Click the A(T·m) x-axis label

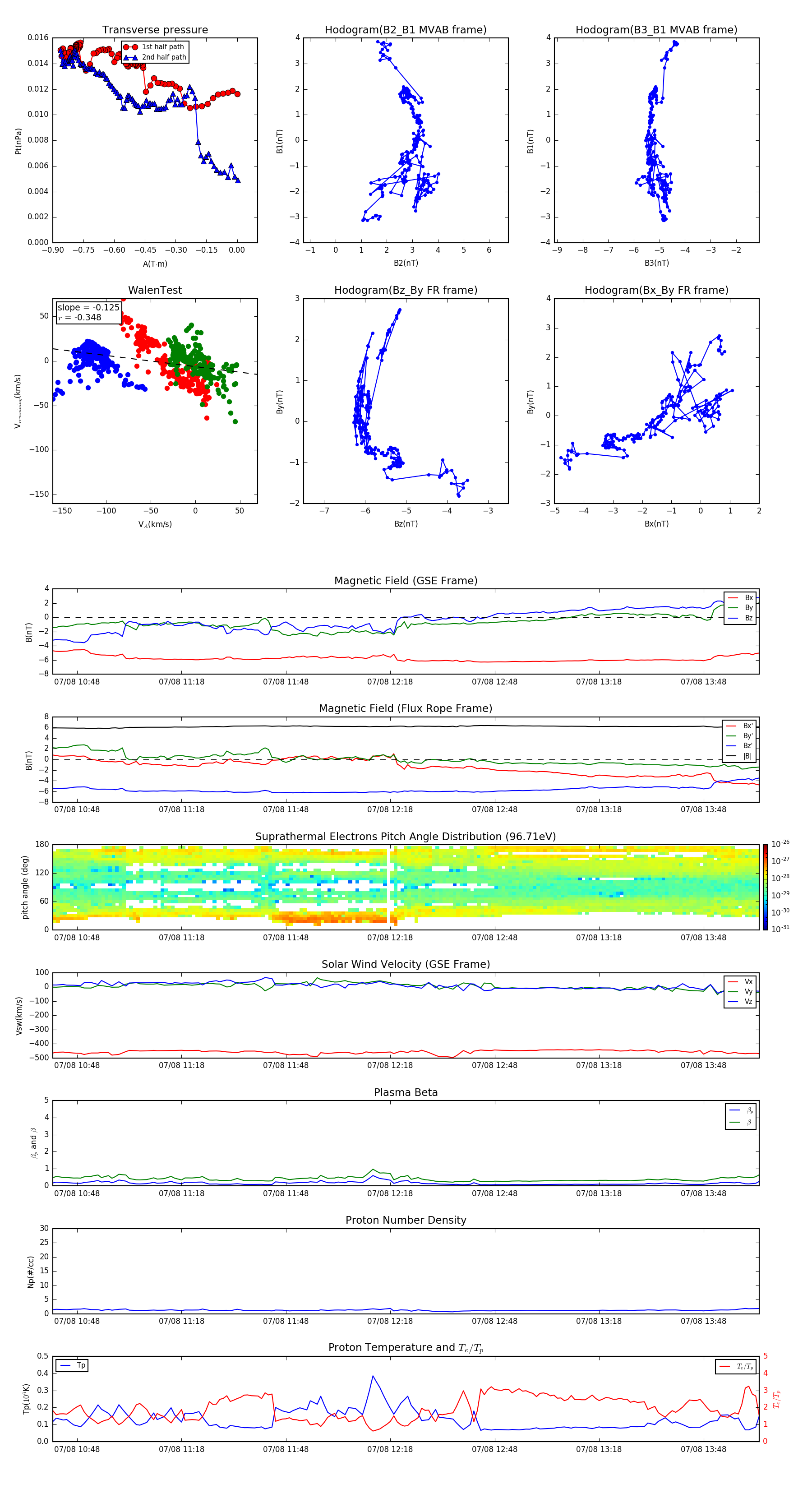pos(155,264)
